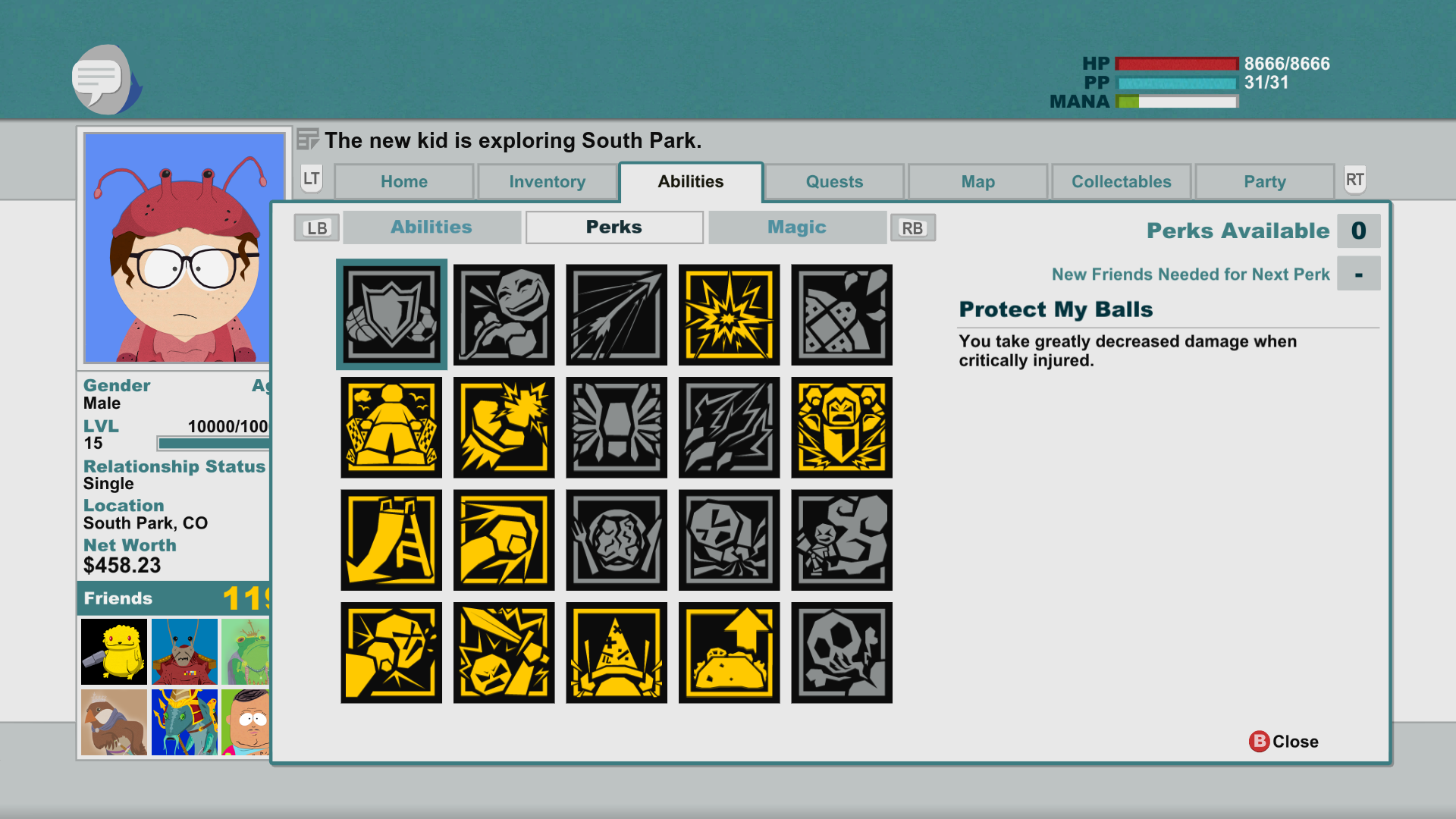Open the Abilities sub-tab
The width and height of the screenshot is (1456, 819).
point(431,227)
